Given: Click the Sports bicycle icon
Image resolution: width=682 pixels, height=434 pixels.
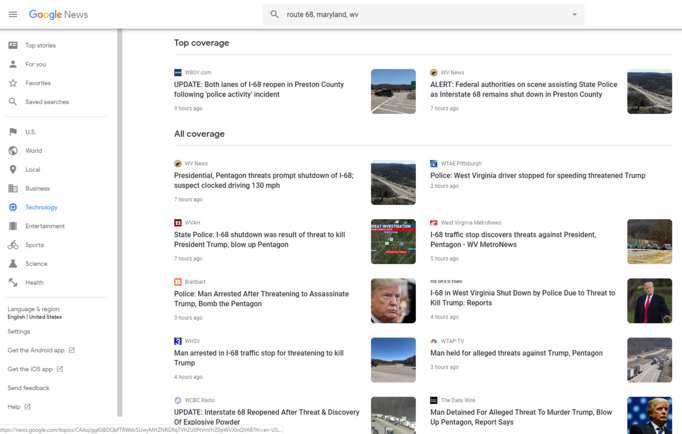Looking at the screenshot, I should (13, 245).
